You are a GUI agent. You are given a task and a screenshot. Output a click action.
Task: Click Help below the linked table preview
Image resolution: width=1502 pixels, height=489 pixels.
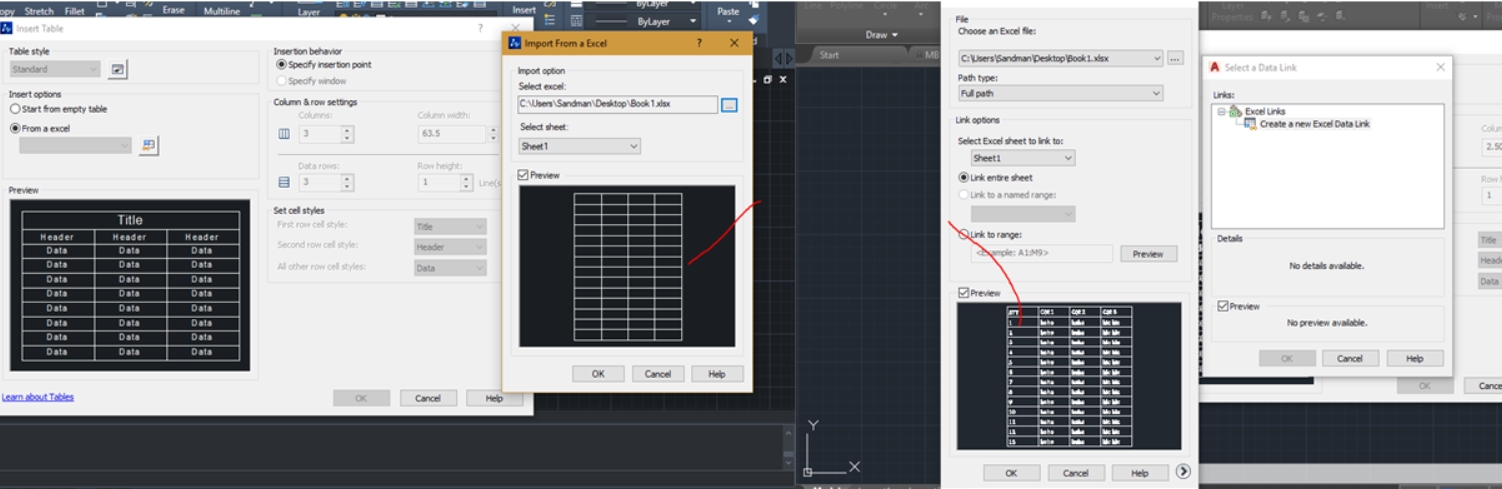point(1139,473)
